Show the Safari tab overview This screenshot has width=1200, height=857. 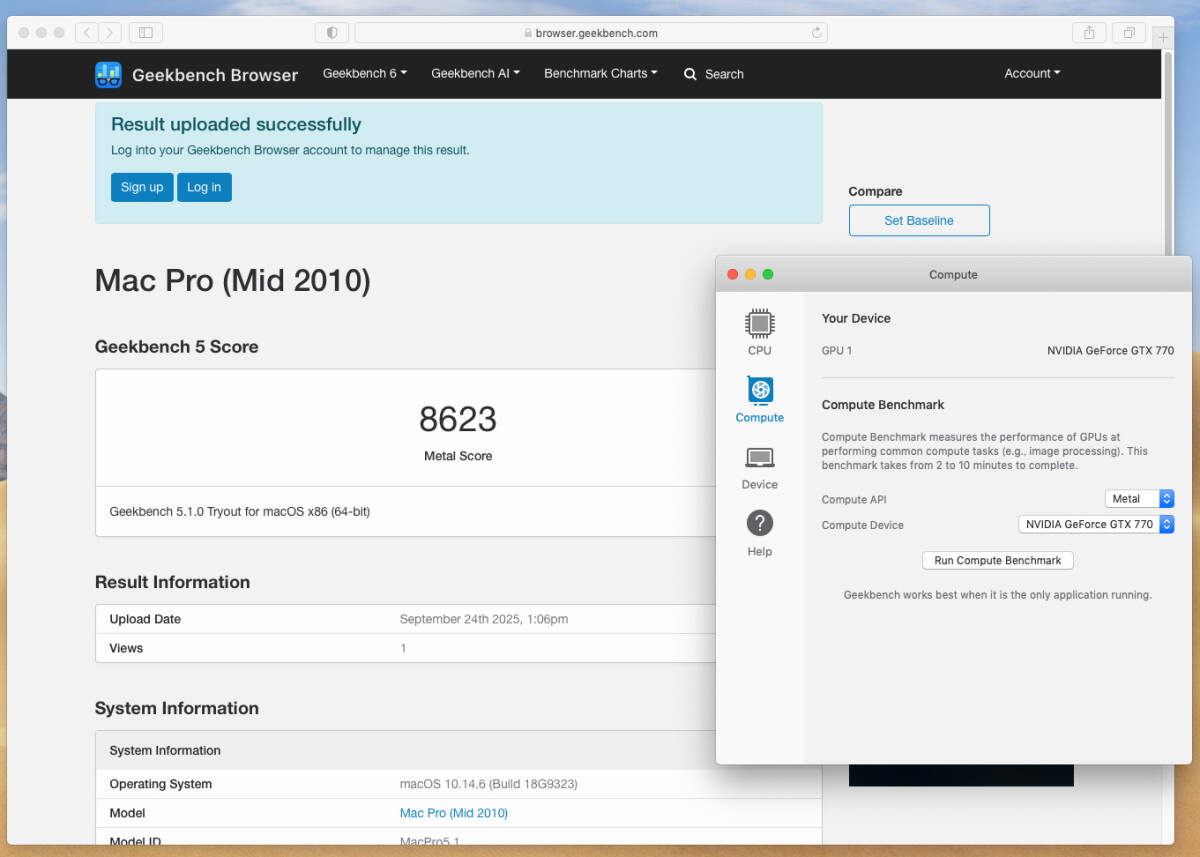(x=1128, y=33)
